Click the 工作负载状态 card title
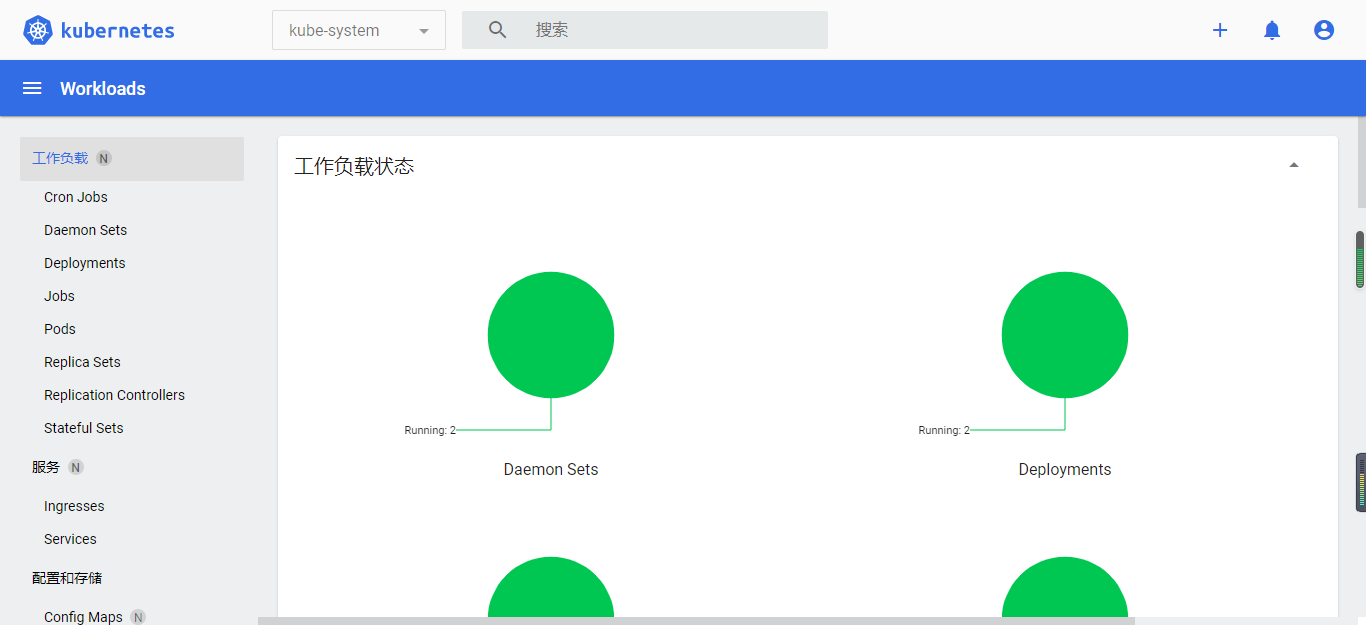1366x625 pixels. 354,166
